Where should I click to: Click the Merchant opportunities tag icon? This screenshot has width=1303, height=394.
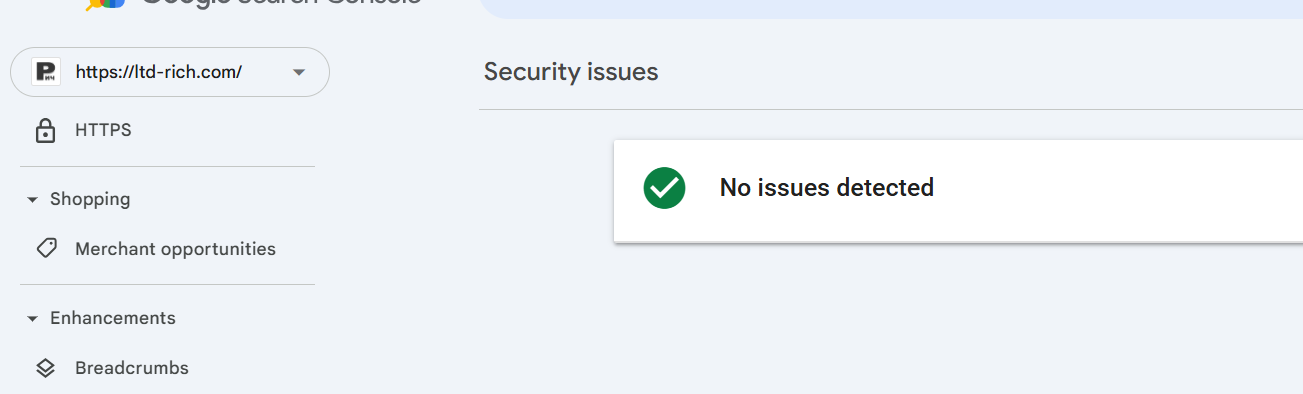pyautogui.click(x=46, y=249)
